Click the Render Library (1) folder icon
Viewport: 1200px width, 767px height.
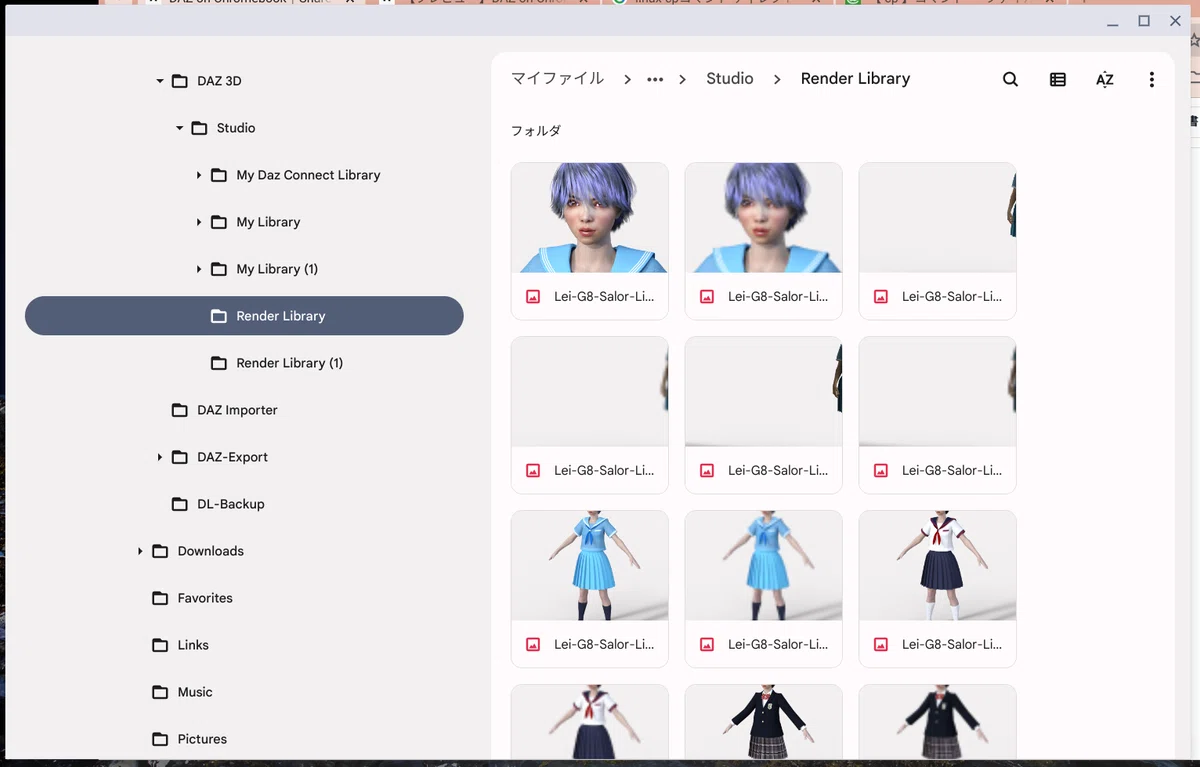[219, 363]
